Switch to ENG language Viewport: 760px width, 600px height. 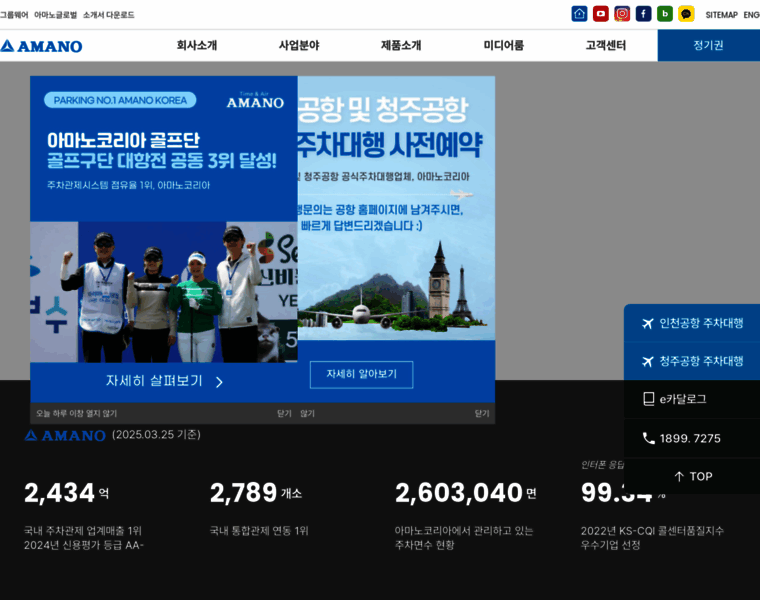tap(751, 15)
